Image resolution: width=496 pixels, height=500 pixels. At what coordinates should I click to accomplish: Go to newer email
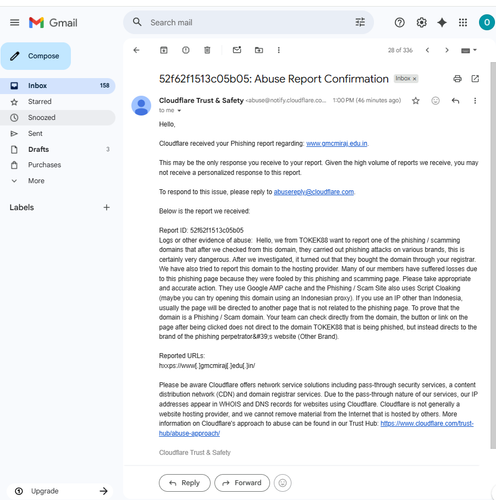tap(427, 50)
